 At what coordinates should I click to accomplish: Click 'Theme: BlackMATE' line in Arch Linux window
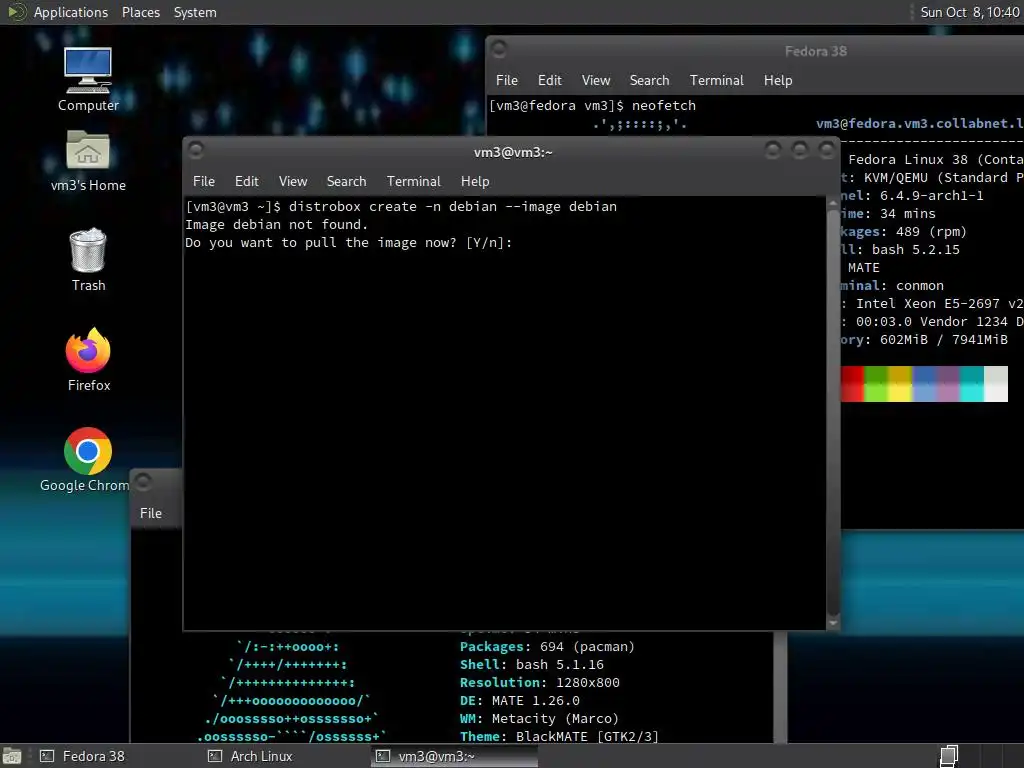point(559,736)
